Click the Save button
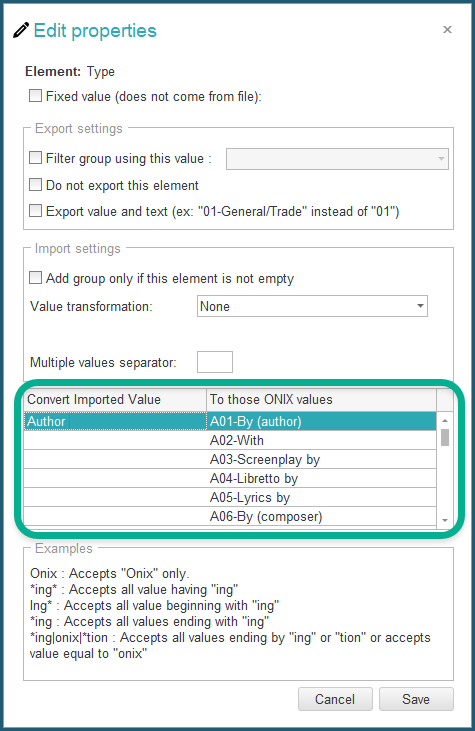The width and height of the screenshot is (475, 731). pyautogui.click(x=416, y=699)
